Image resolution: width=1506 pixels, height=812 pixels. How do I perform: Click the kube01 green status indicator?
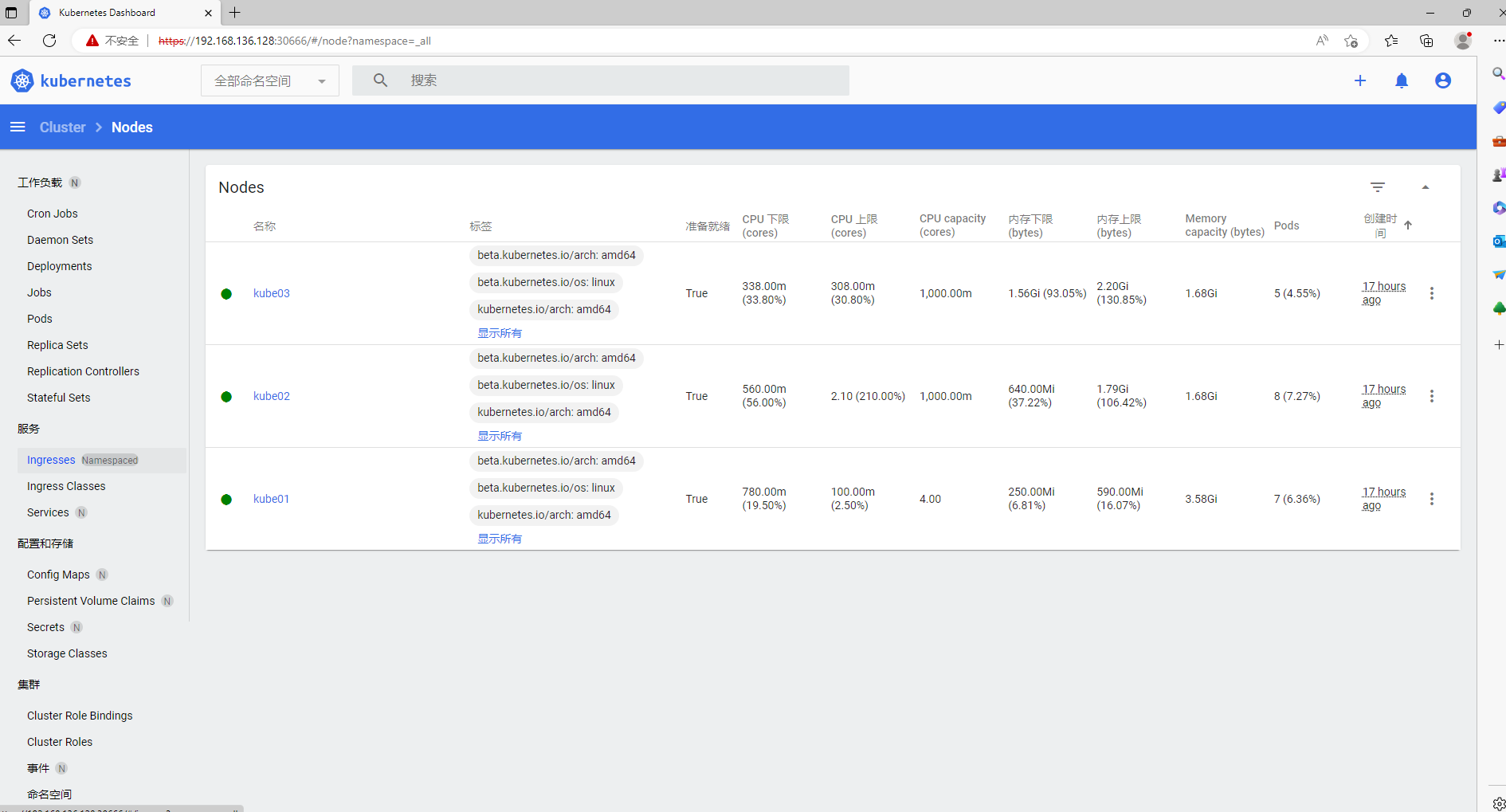pos(226,500)
